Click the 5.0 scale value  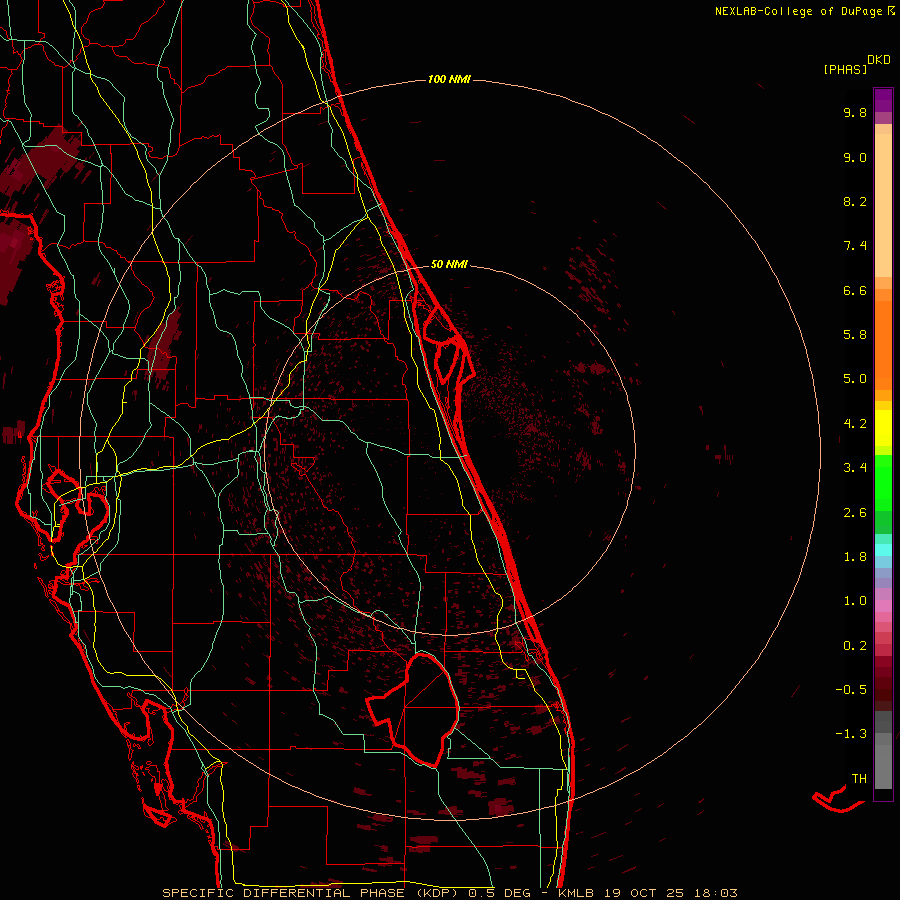tap(855, 379)
